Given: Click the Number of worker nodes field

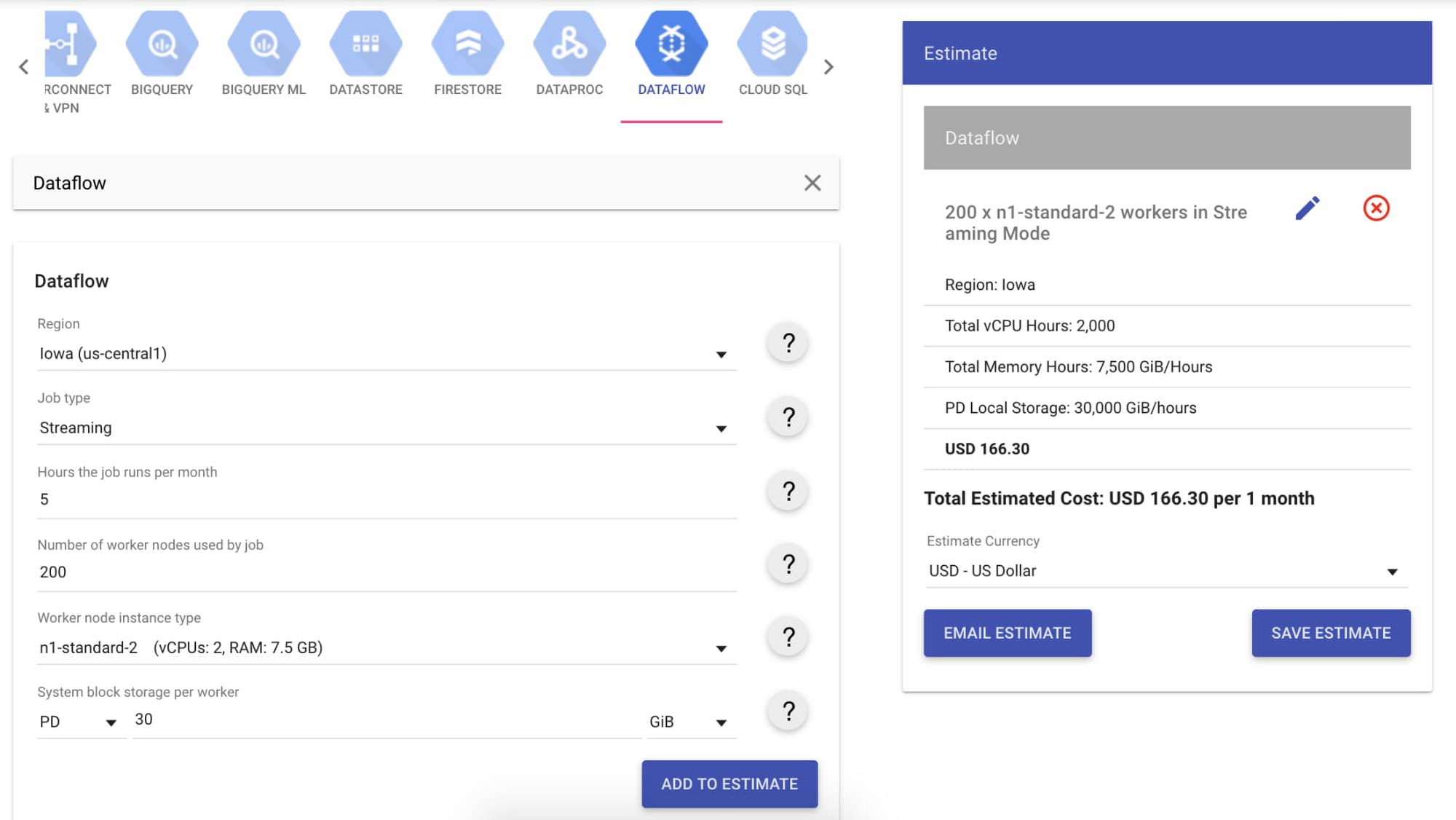Looking at the screenshot, I should click(387, 572).
